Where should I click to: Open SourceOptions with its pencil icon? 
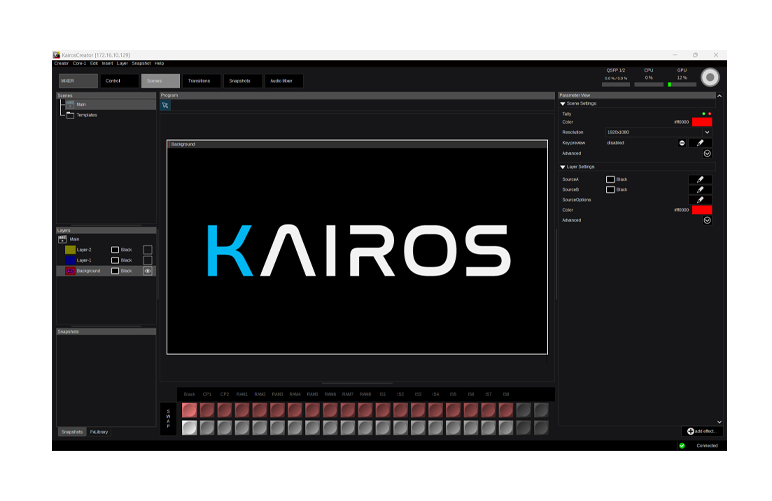coord(700,200)
